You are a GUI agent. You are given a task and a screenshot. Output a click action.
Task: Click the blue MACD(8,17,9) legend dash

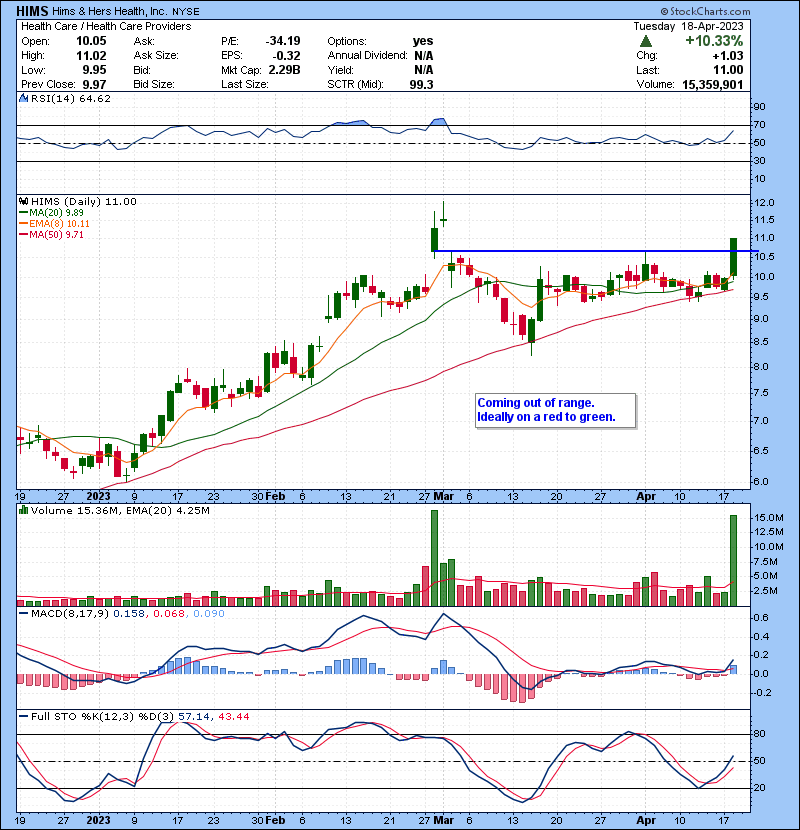tap(23, 614)
